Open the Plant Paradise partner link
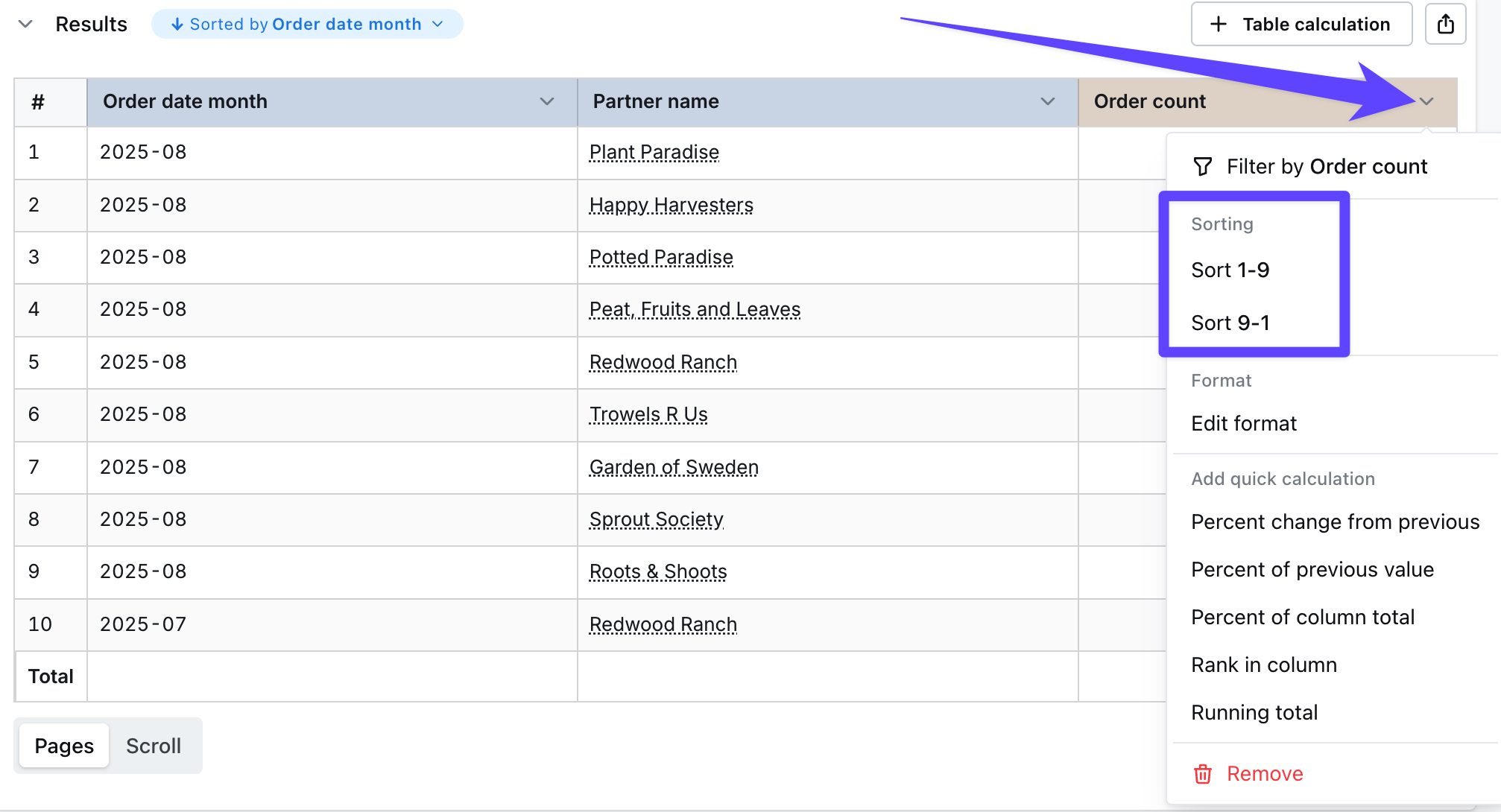 point(654,152)
